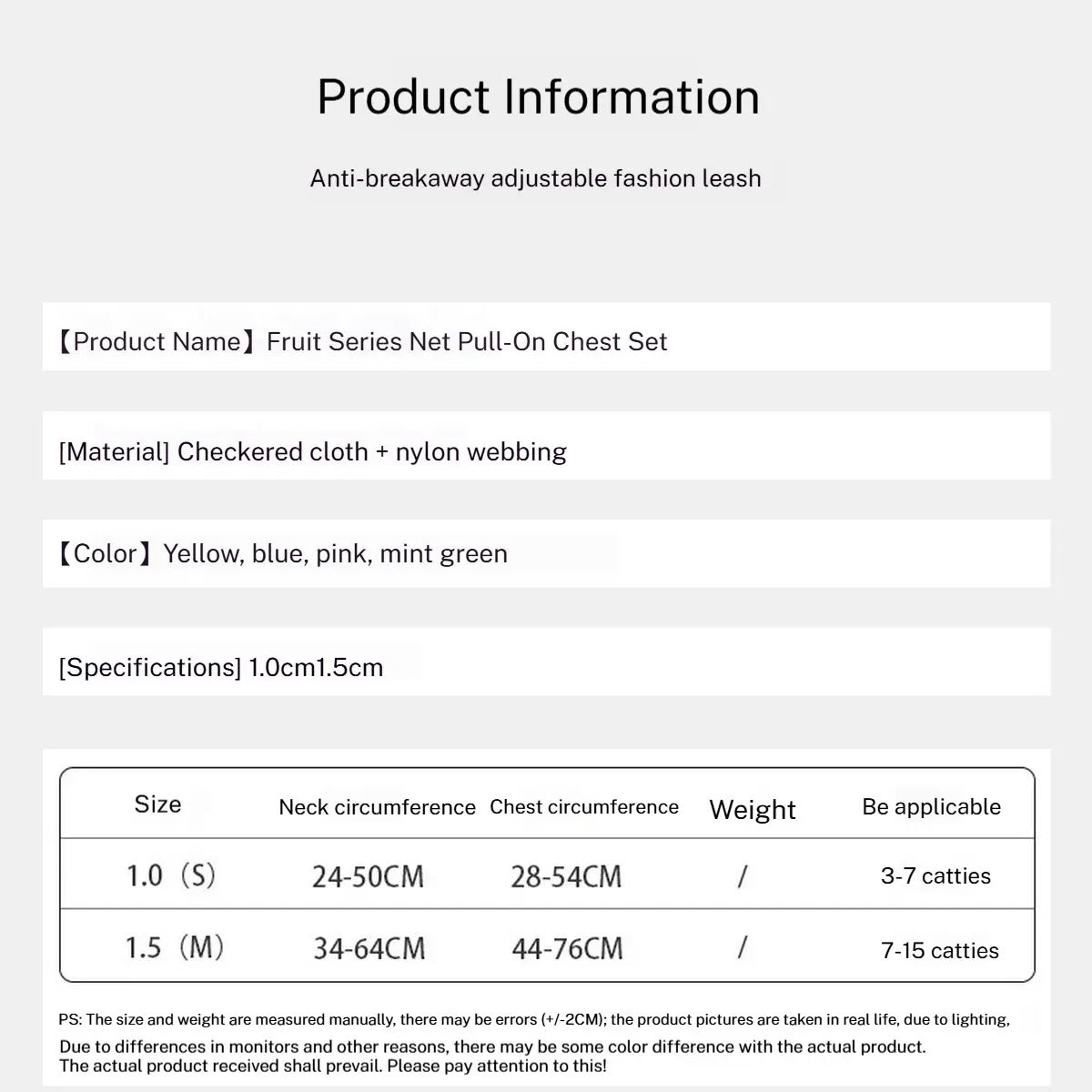Image resolution: width=1092 pixels, height=1092 pixels.
Task: Click the Product Information heading
Action: tap(538, 97)
